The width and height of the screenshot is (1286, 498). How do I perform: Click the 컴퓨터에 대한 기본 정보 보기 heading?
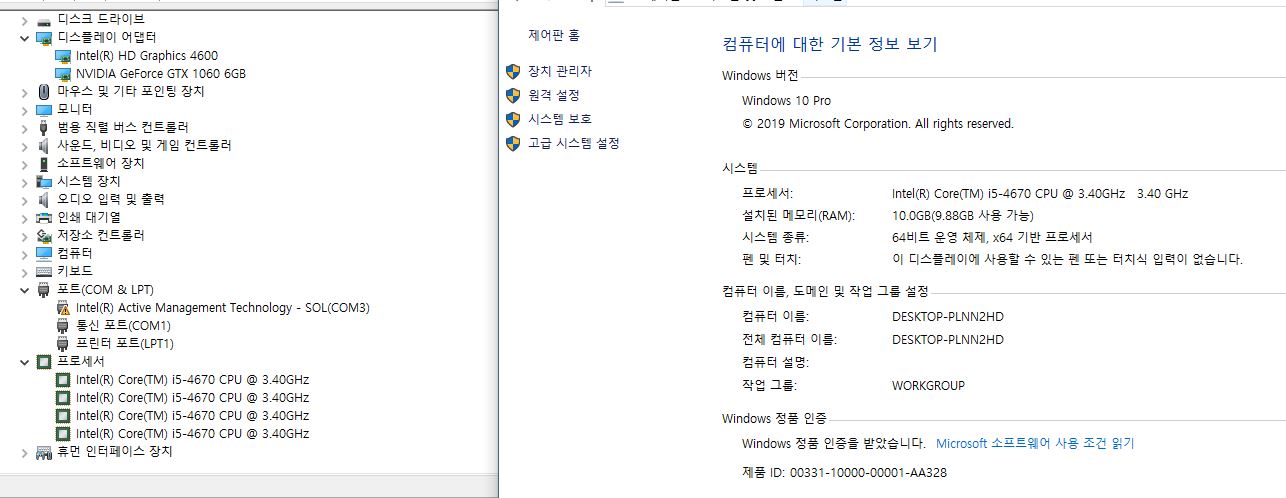click(830, 44)
